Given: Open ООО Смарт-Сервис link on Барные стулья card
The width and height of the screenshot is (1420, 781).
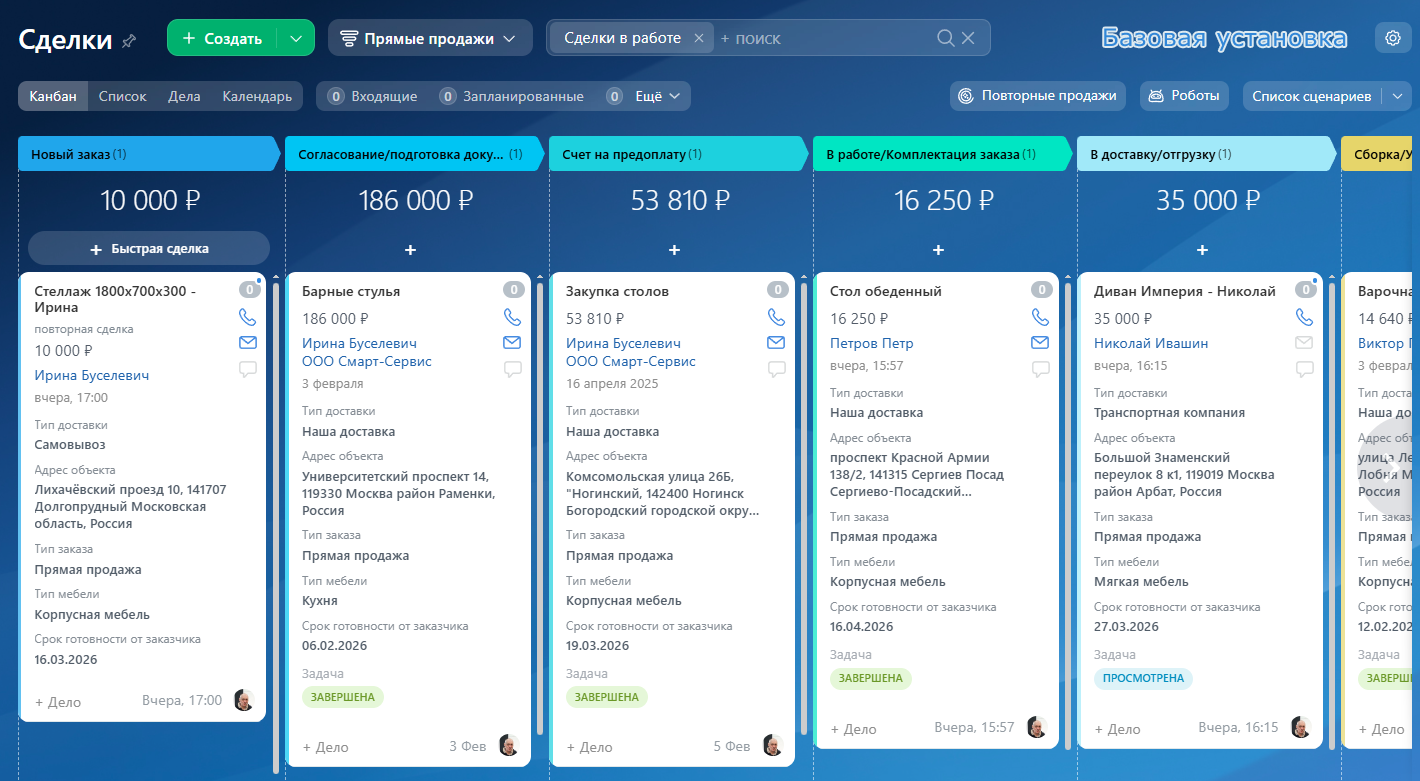Looking at the screenshot, I should tap(367, 361).
